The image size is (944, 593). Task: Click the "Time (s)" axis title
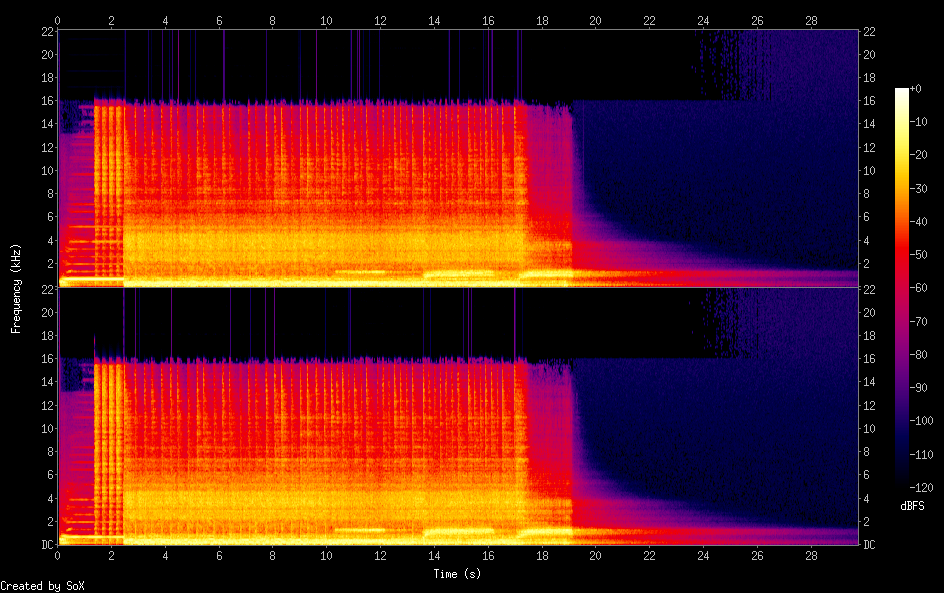tap(457, 574)
